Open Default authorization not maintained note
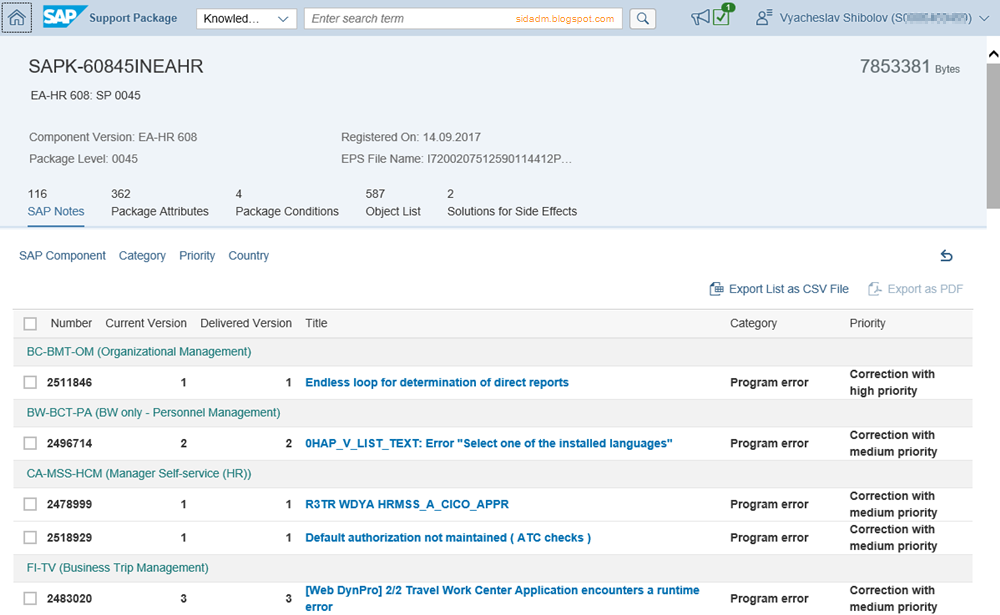 (448, 537)
